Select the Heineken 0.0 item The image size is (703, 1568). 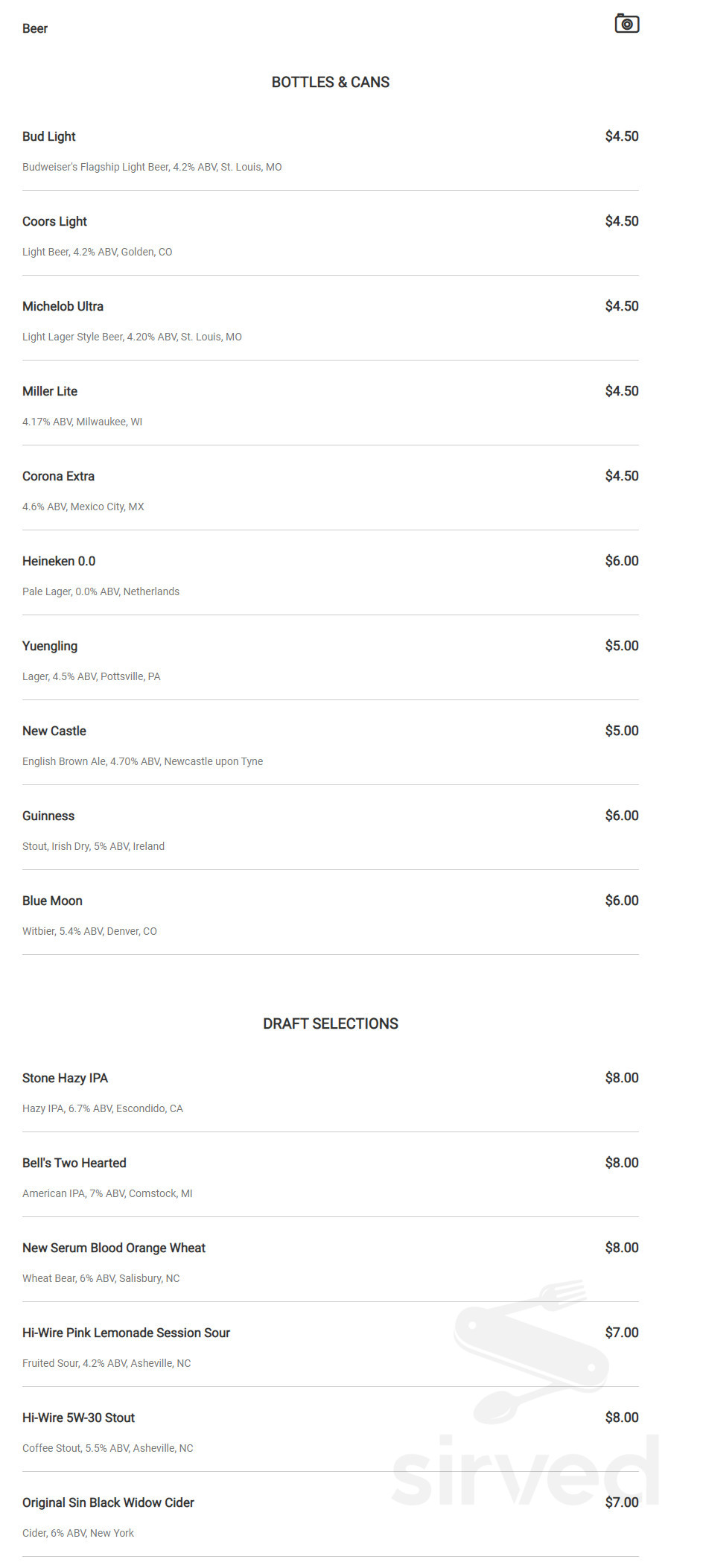pos(59,561)
